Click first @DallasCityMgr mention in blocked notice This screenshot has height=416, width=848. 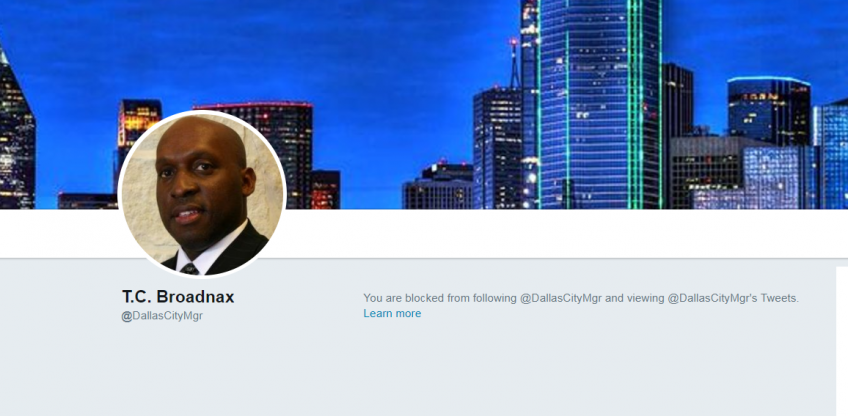point(561,298)
